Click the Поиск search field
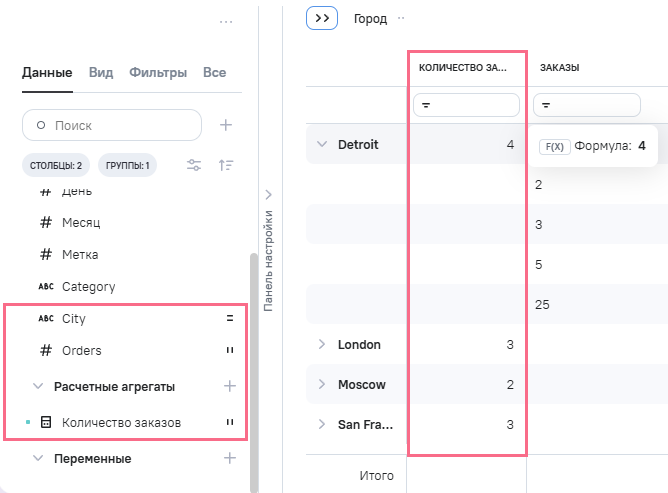The image size is (668, 493). click(112, 125)
